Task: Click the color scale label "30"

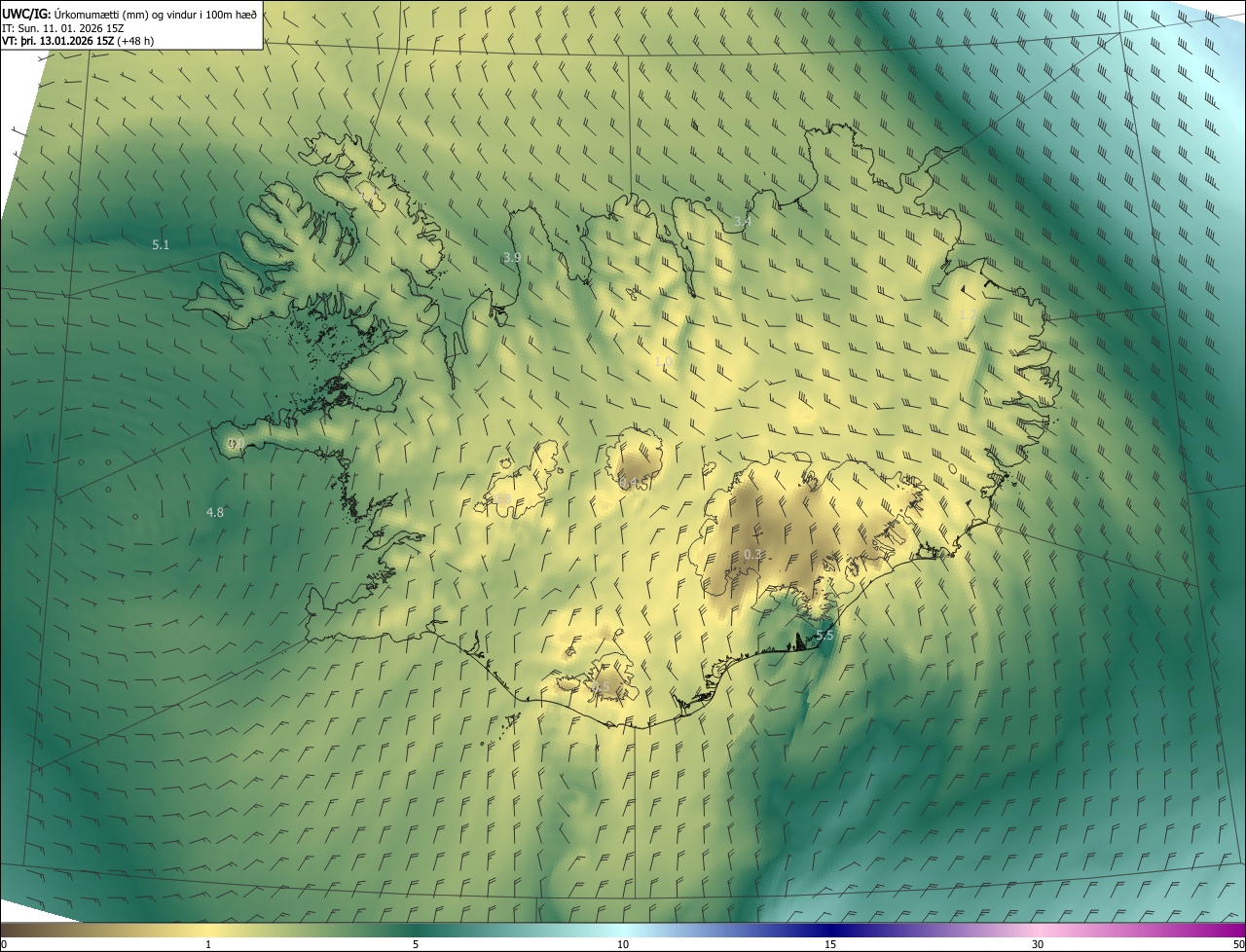Action: coord(1038,944)
